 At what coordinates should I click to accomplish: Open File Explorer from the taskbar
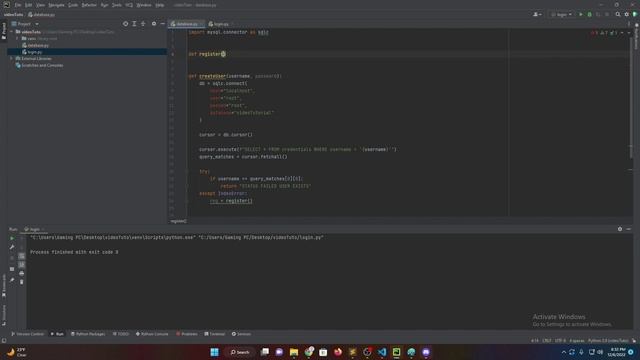pyautogui.click(x=294, y=352)
